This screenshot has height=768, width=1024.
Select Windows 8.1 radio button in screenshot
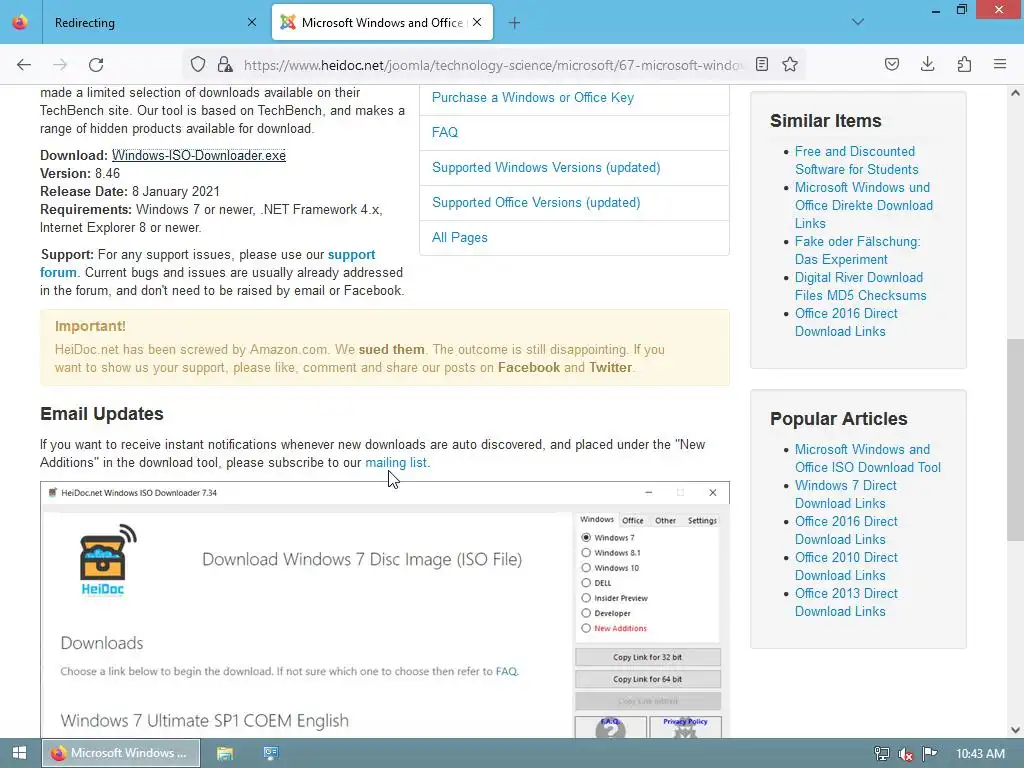point(586,552)
